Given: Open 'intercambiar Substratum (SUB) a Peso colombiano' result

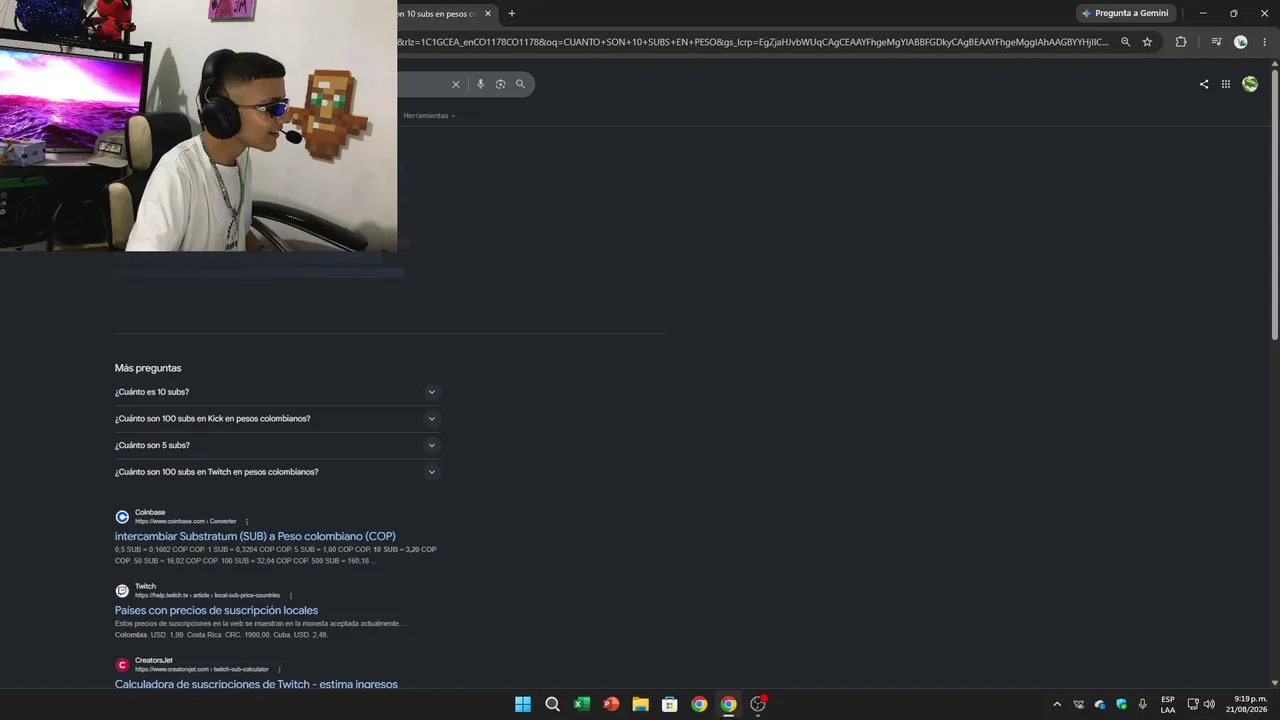Looking at the screenshot, I should pos(255,537).
